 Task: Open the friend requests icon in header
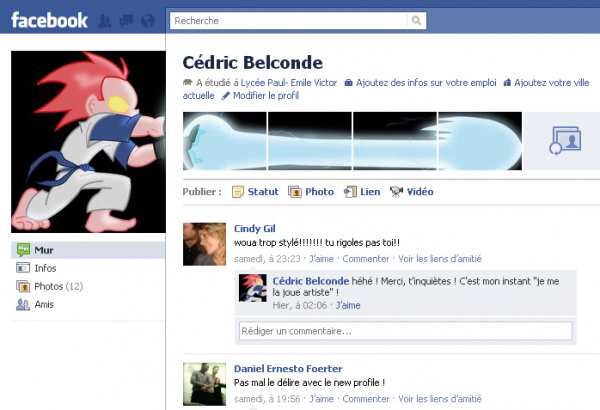point(104,21)
